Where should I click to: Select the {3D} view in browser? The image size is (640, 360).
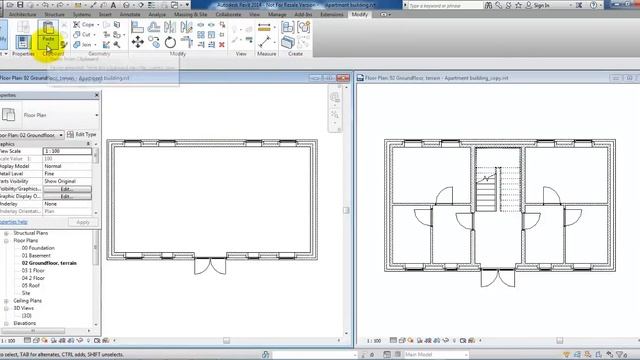click(27, 316)
